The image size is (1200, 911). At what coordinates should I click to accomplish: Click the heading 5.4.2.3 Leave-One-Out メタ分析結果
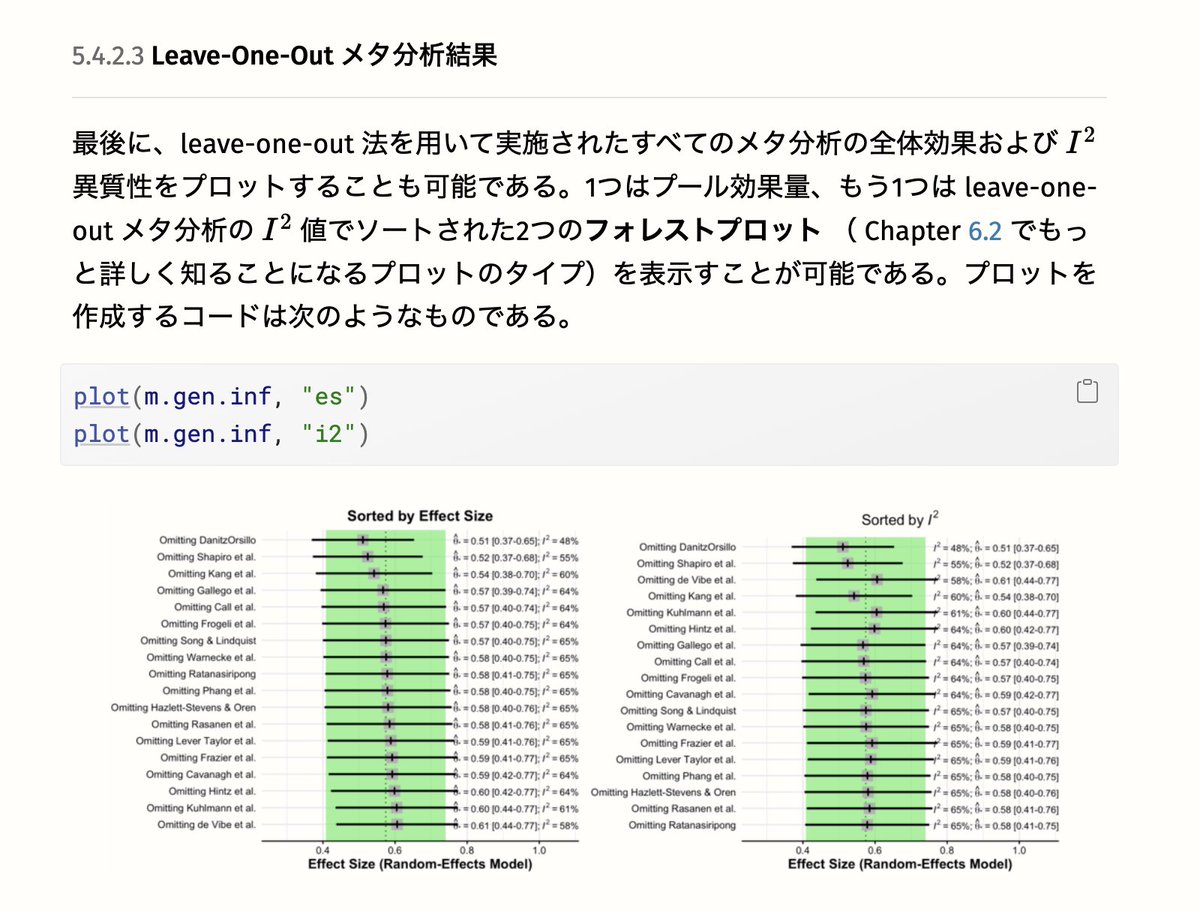pos(284,54)
